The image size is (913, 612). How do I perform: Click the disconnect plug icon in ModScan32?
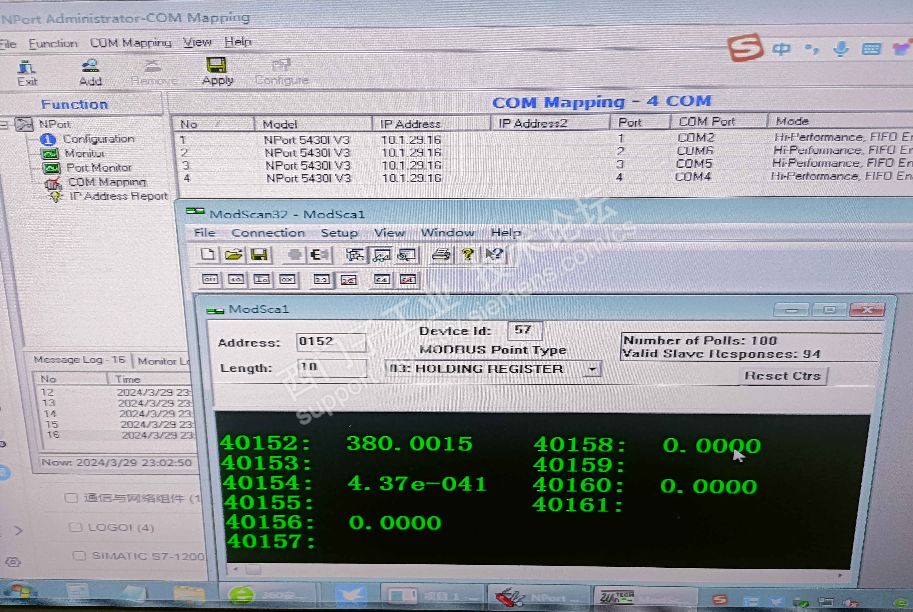(320, 254)
